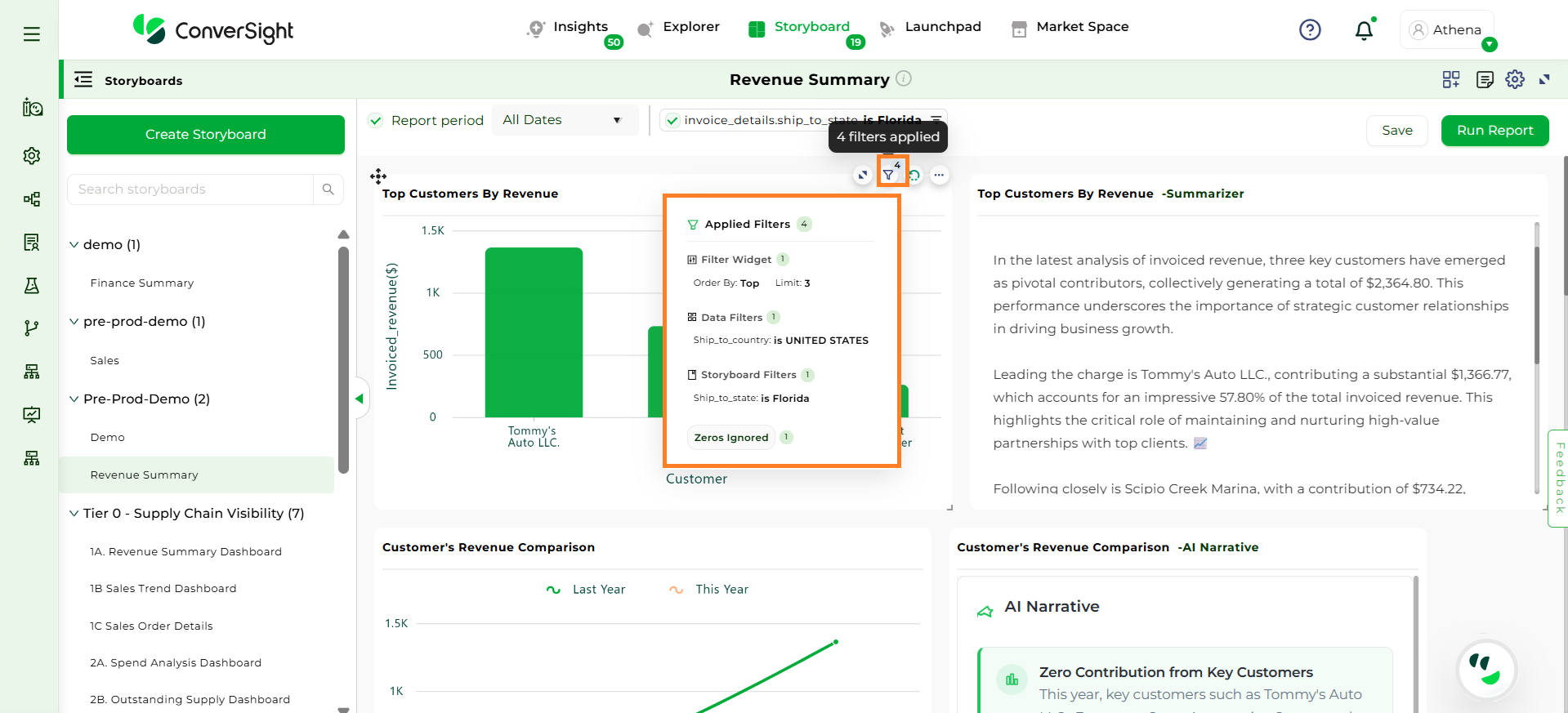Click the Search storyboards field

[193, 189]
